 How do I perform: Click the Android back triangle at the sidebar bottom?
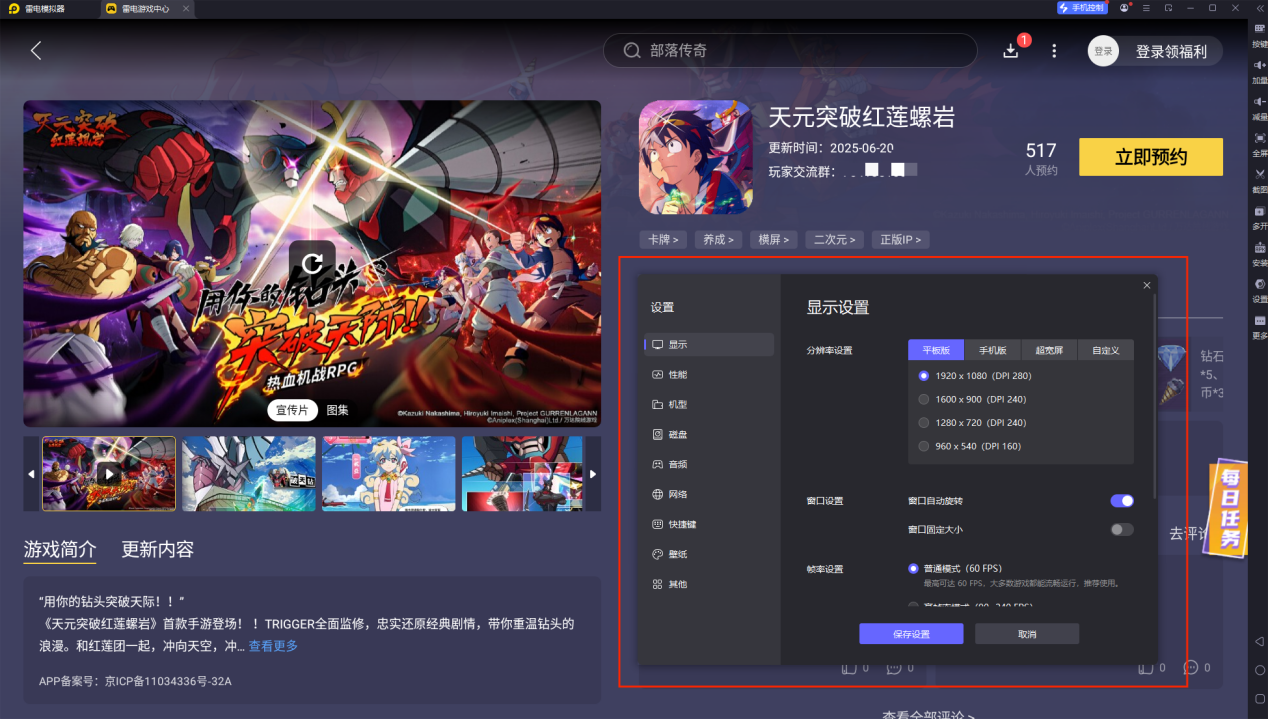(1259, 640)
